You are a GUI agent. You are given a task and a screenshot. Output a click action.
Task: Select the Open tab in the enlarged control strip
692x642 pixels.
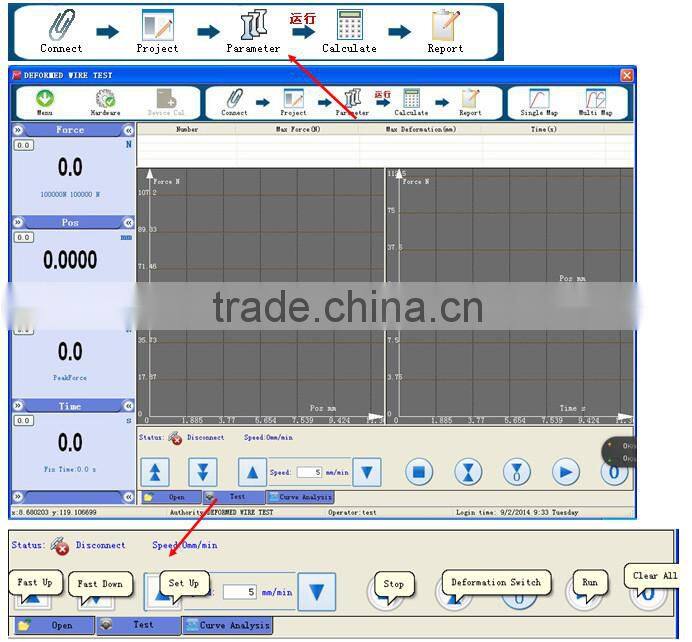pyautogui.click(x=54, y=626)
